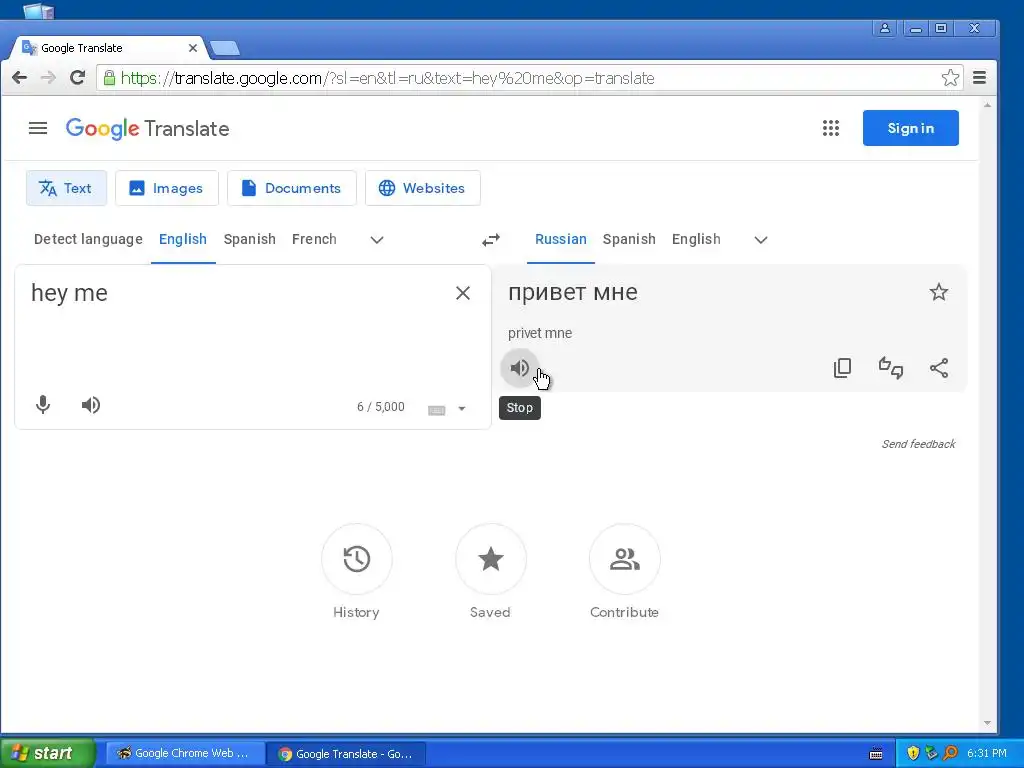Save translation with star icon
Viewport: 1024px width, 768px height.
(938, 292)
